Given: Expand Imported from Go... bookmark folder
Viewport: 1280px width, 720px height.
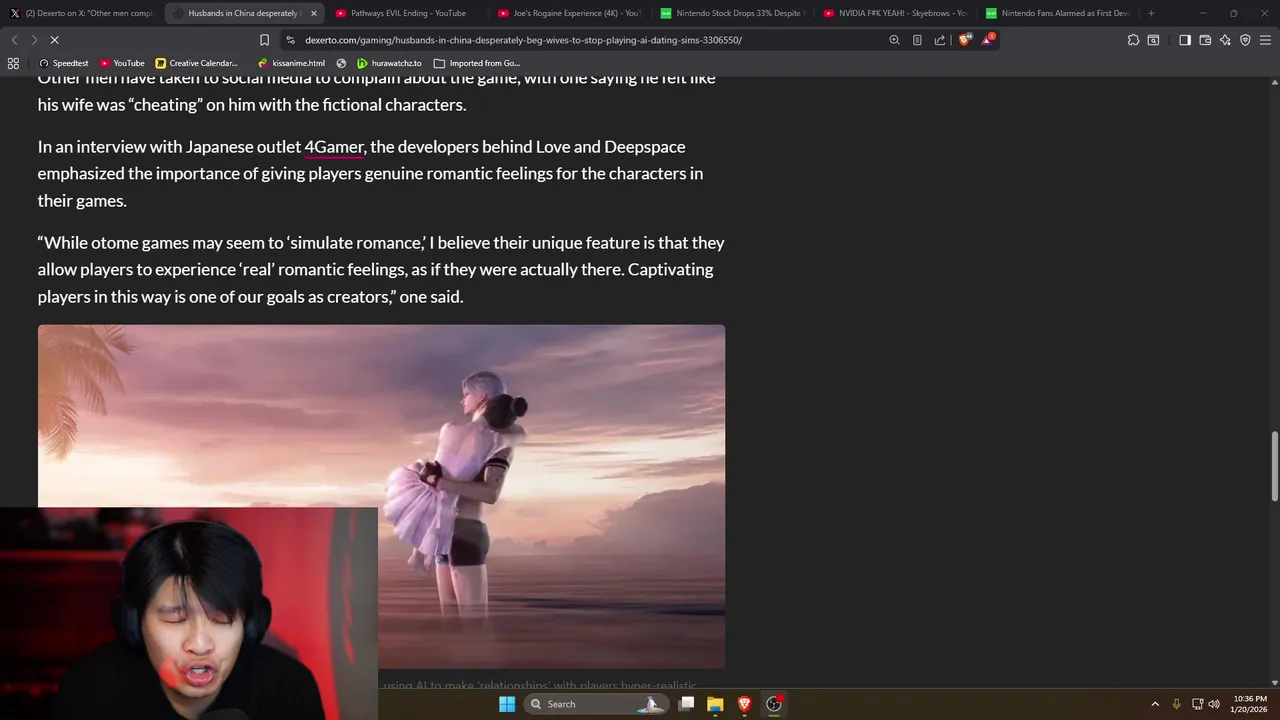Looking at the screenshot, I should pyautogui.click(x=477, y=63).
